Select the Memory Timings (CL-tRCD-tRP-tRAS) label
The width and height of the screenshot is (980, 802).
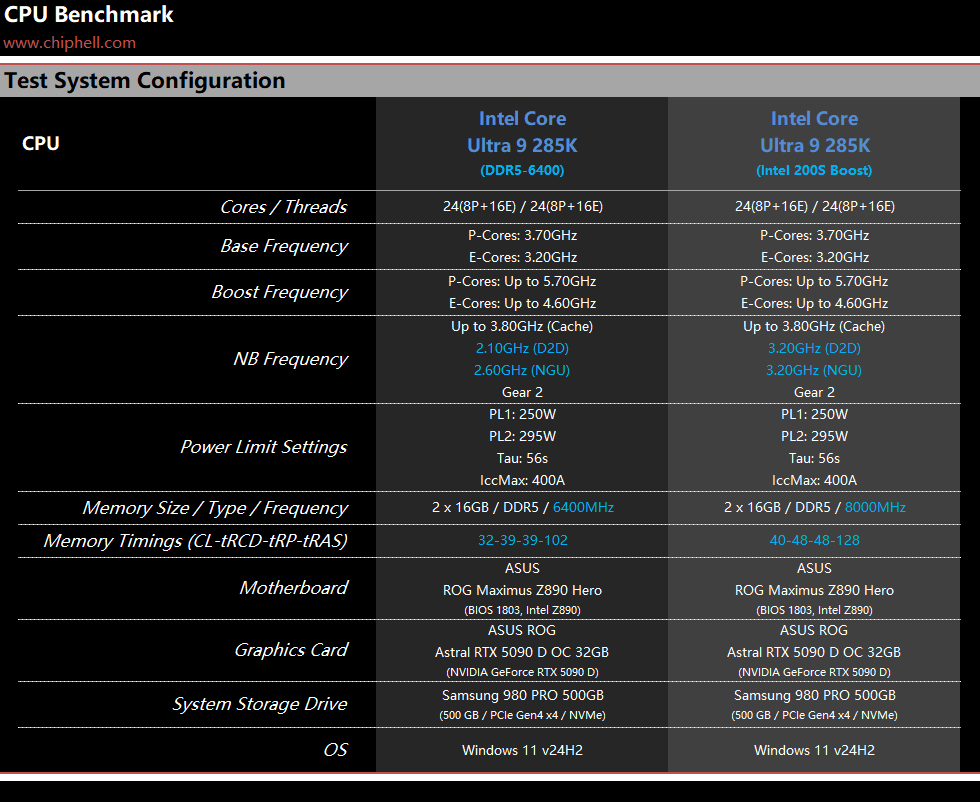196,541
